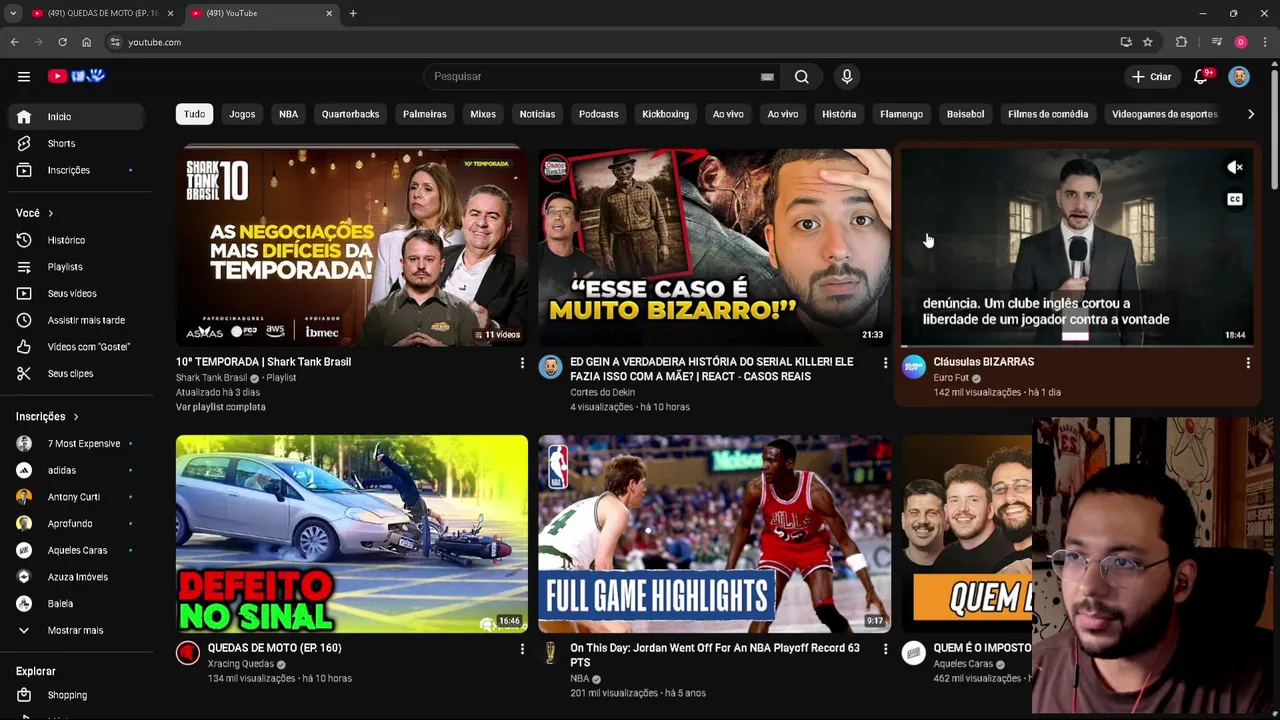Click the youtube.com address bar
Viewport: 1280px width, 720px height.
tap(610, 42)
